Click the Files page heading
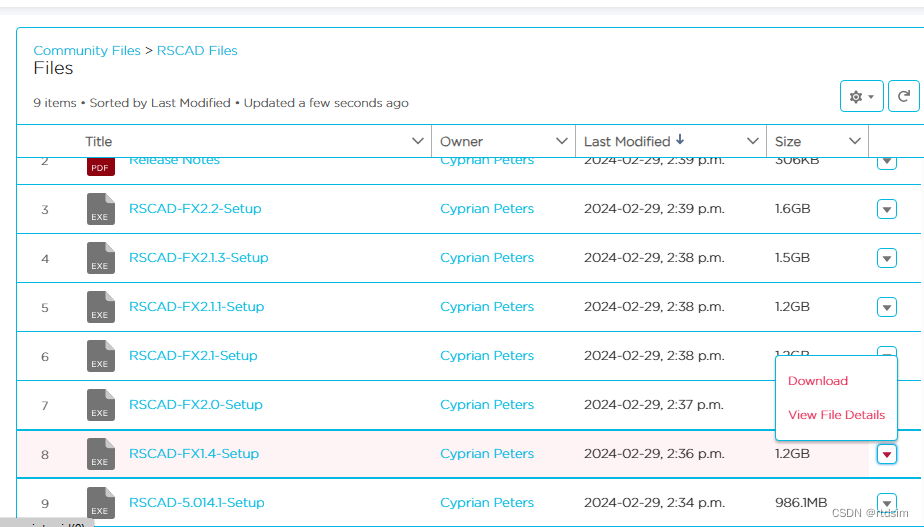This screenshot has height=527, width=924. [x=53, y=68]
